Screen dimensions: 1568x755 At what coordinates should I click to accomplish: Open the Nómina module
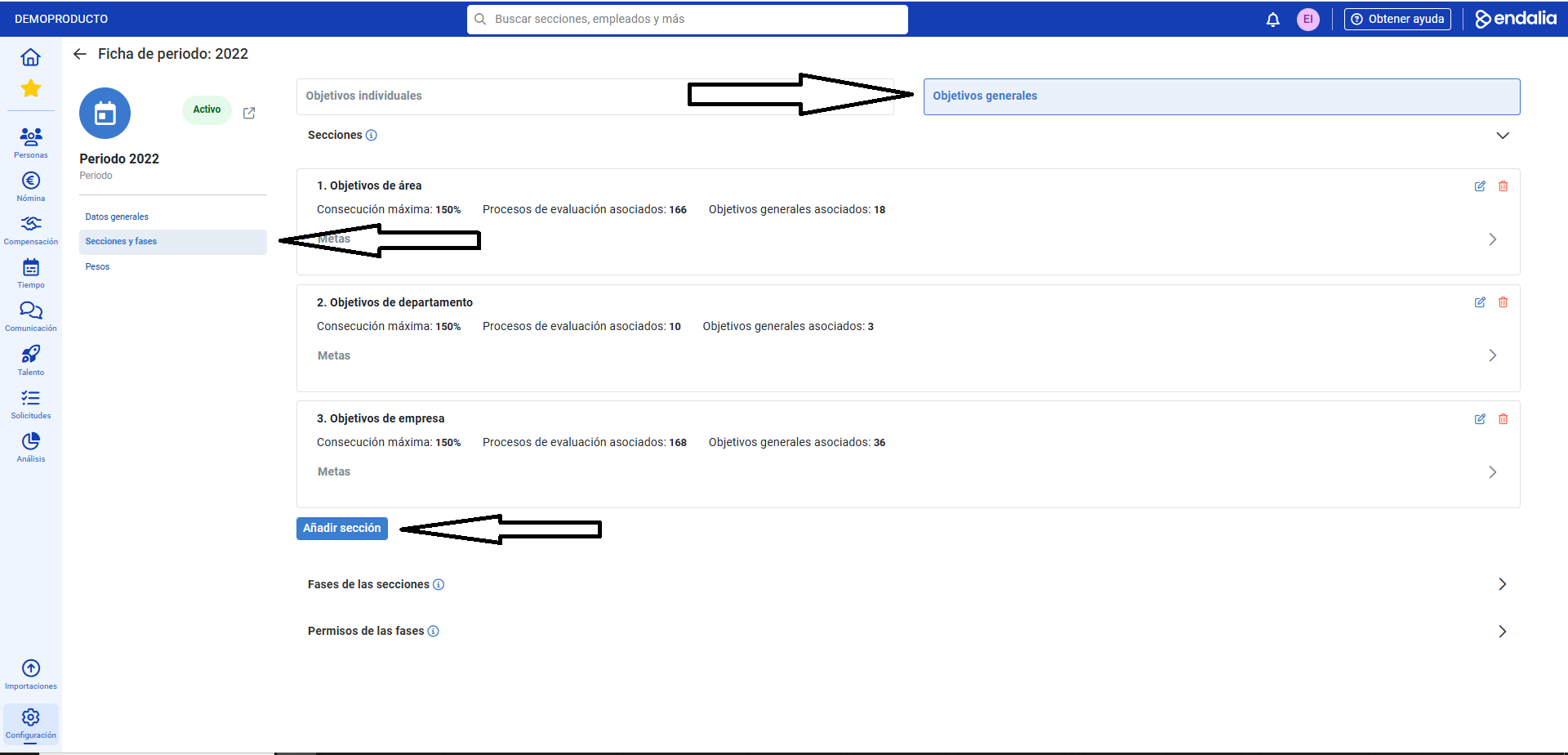[x=31, y=186]
